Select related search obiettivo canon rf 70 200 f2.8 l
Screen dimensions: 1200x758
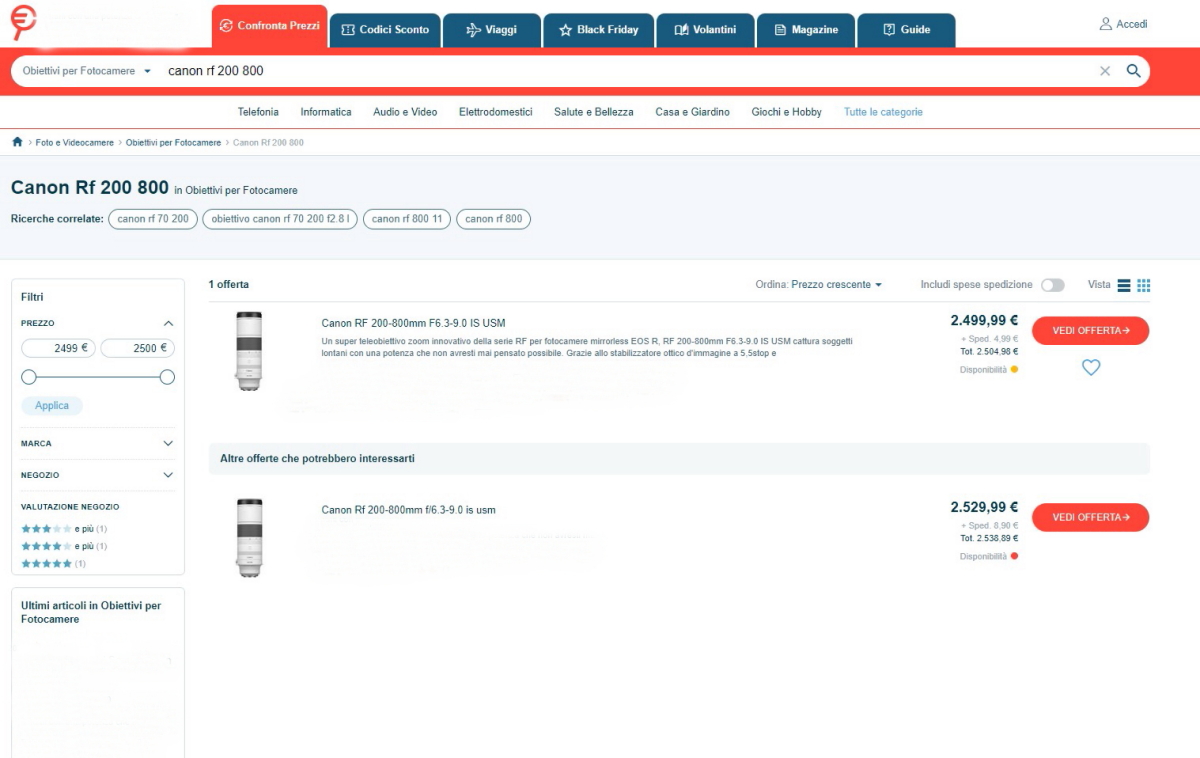click(x=280, y=219)
